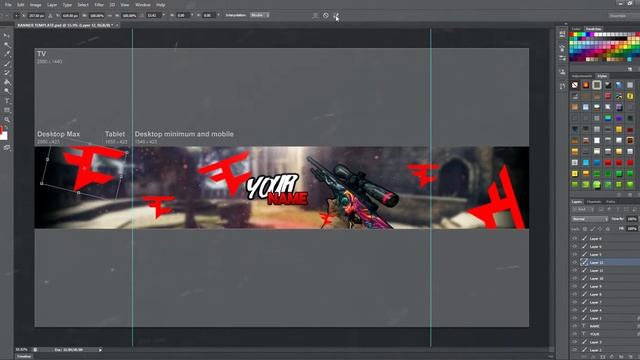
Task: Lock layer position icon
Action: [x=600, y=229]
